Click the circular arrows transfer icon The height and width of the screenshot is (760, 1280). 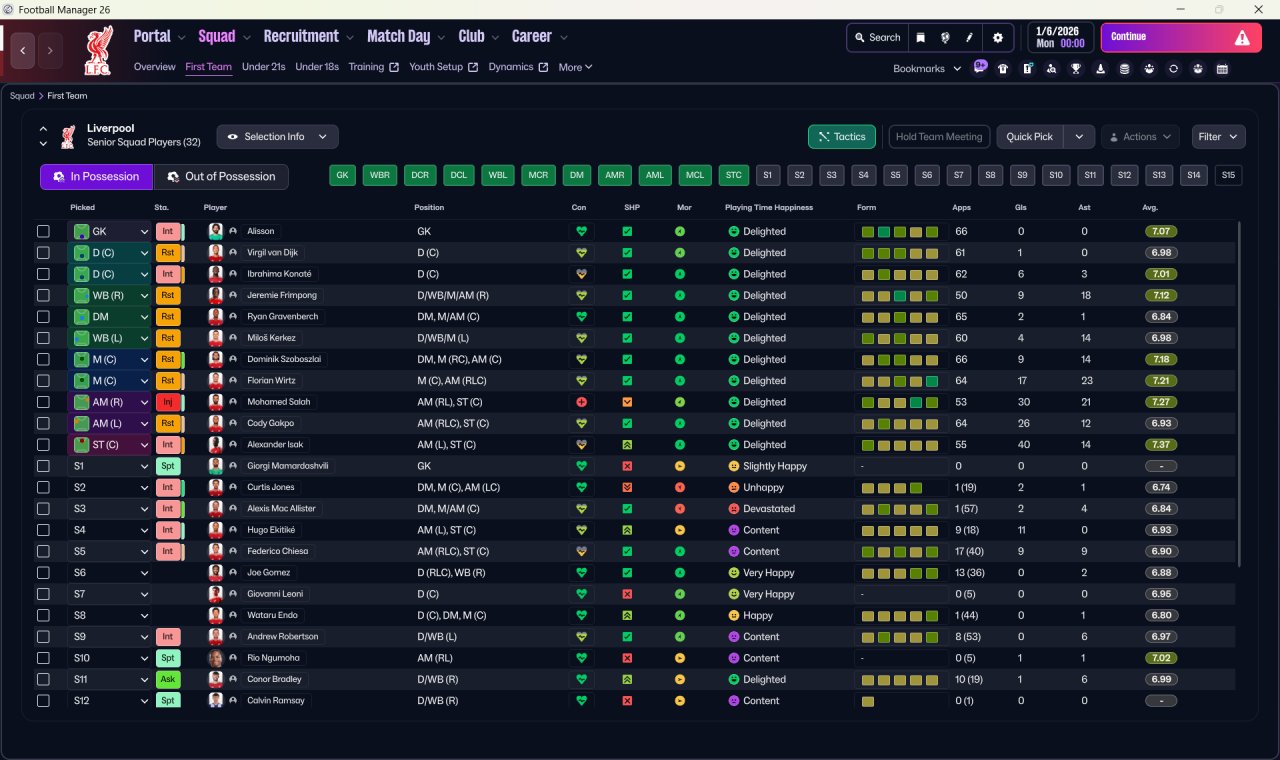pyautogui.click(x=1173, y=69)
